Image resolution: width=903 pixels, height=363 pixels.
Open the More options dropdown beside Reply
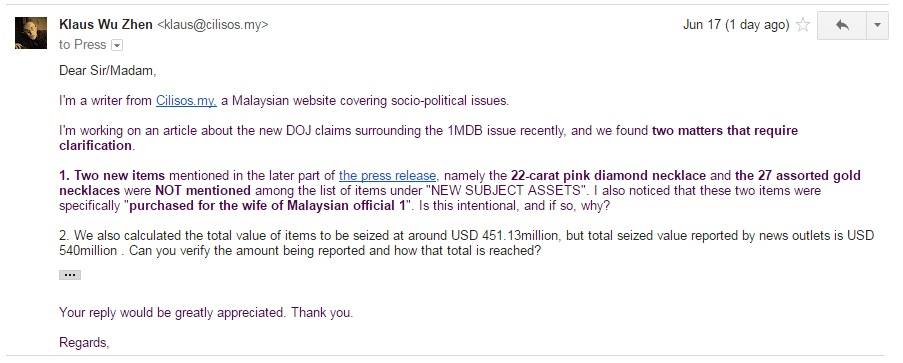coord(878,25)
